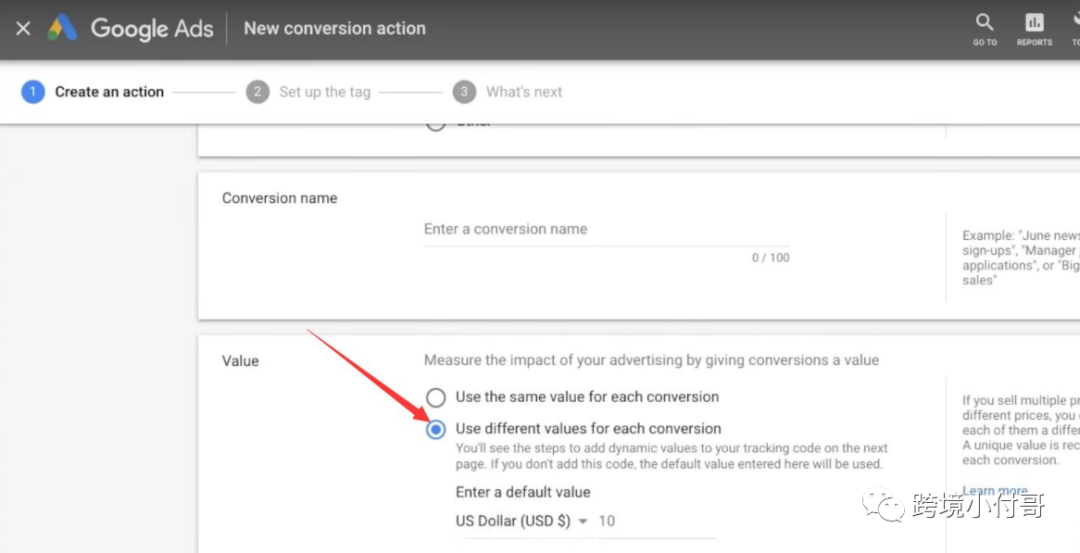
Task: Click the 'Value' section label
Action: click(240, 361)
